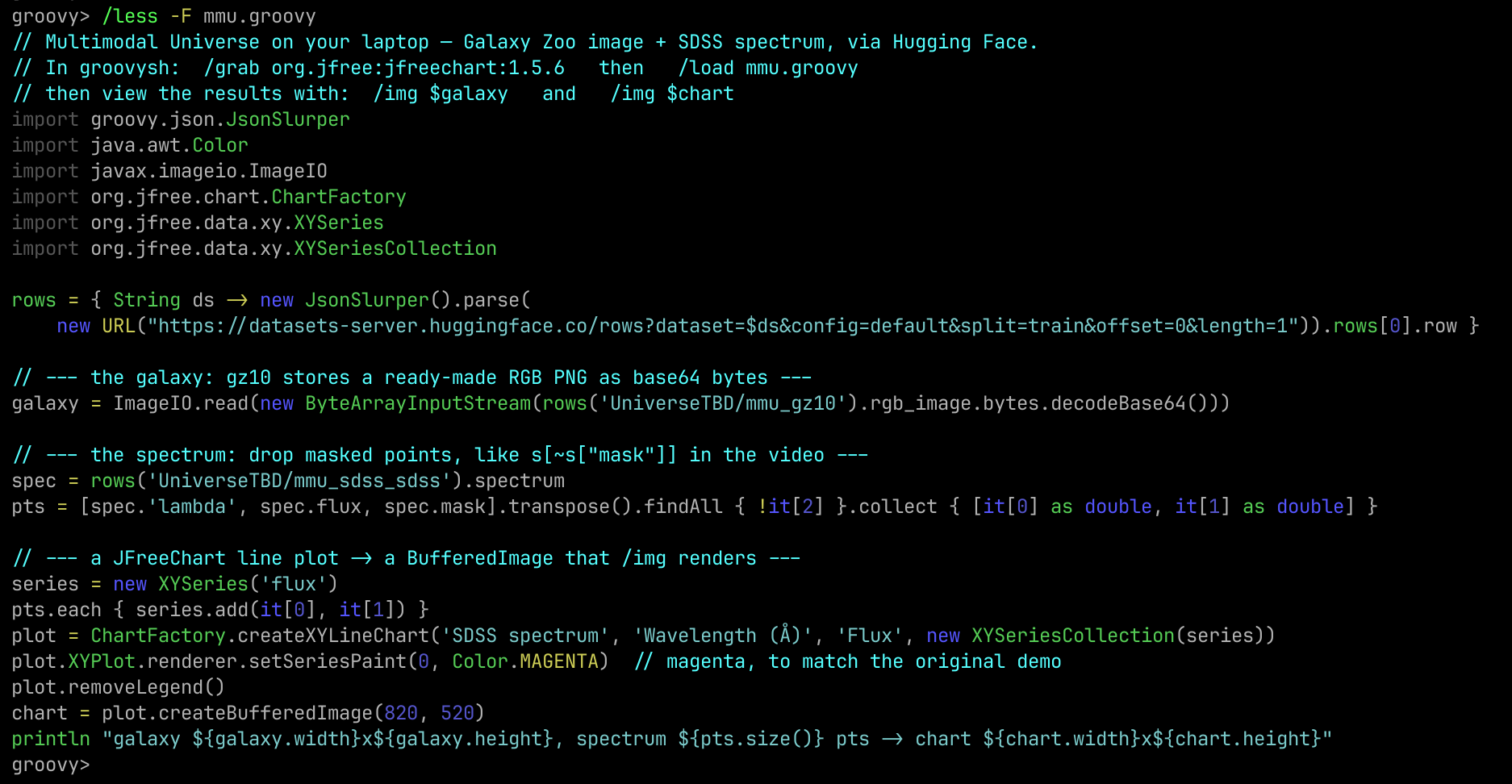The width and height of the screenshot is (1512, 784).
Task: Click the '/less -F mmu.groovy' command text
Action: [209, 16]
